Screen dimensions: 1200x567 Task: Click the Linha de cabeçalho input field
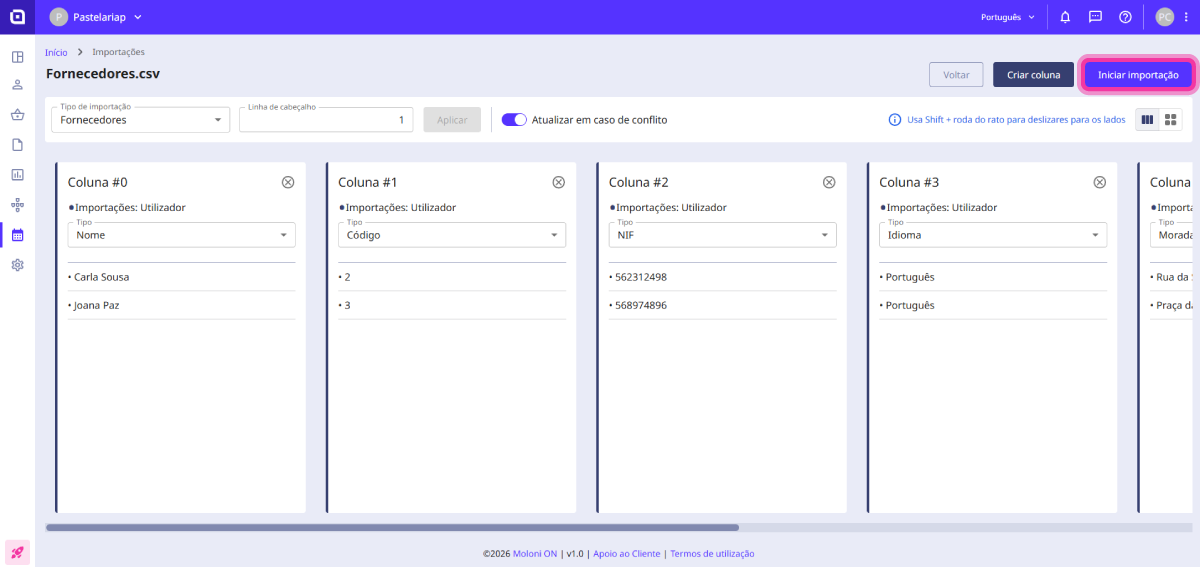pos(326,120)
